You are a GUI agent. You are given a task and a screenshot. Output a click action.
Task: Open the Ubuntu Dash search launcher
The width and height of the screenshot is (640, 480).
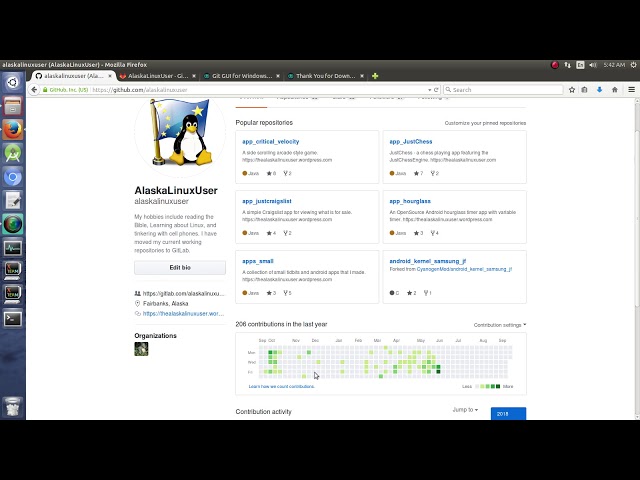[13, 82]
